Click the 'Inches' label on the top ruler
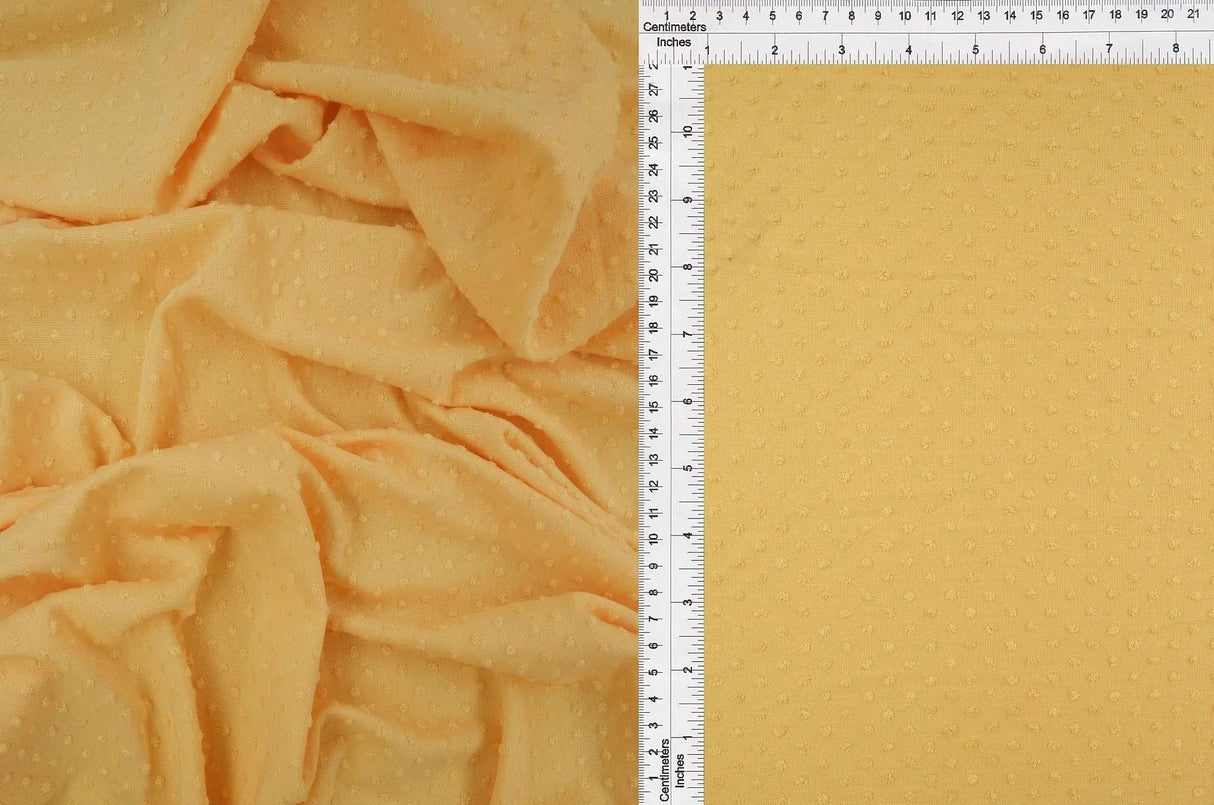Image resolution: width=1214 pixels, height=805 pixels. click(673, 43)
